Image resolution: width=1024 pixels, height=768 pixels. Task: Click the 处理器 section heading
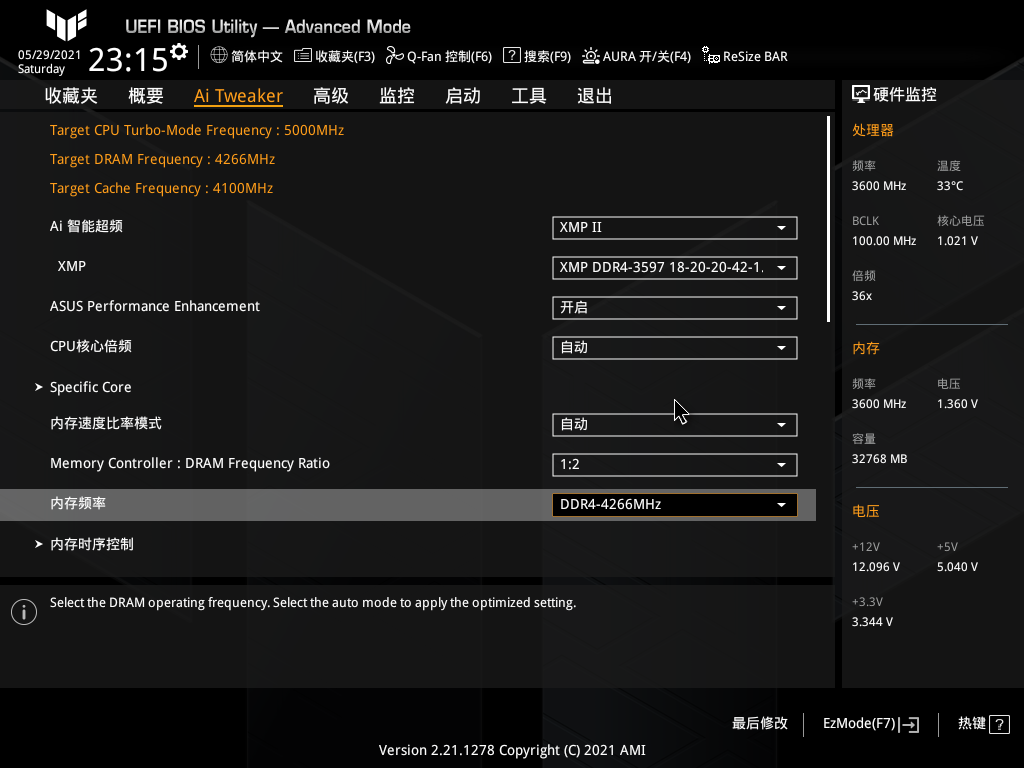click(x=872, y=130)
